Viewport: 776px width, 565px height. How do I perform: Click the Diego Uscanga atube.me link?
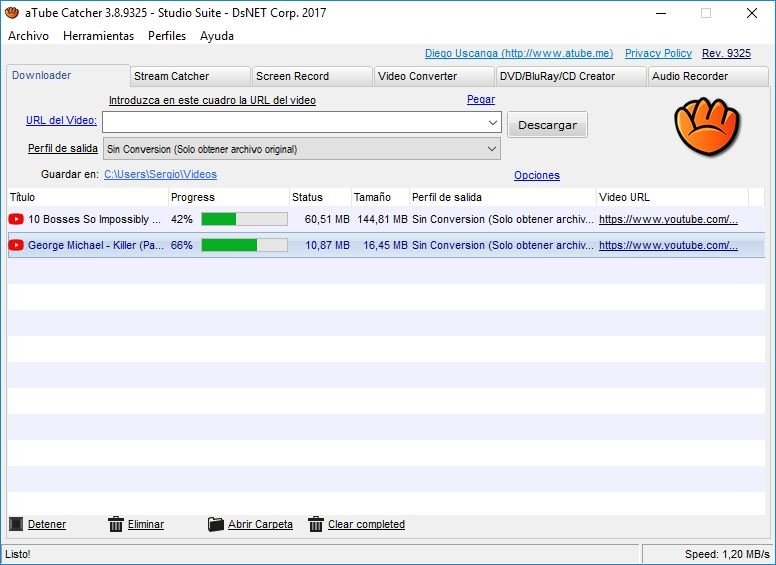click(x=519, y=53)
